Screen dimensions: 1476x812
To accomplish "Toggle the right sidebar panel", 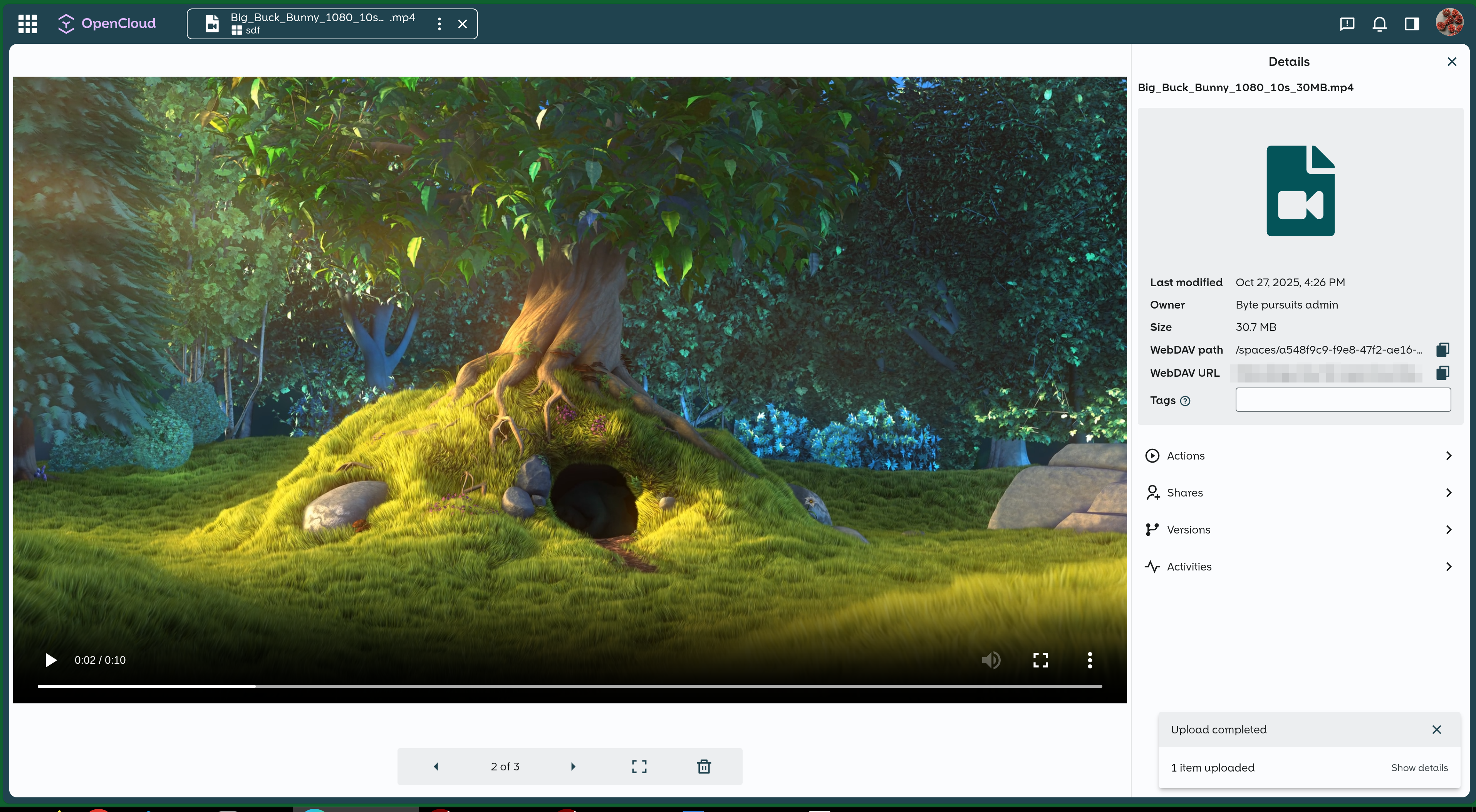I will point(1411,23).
